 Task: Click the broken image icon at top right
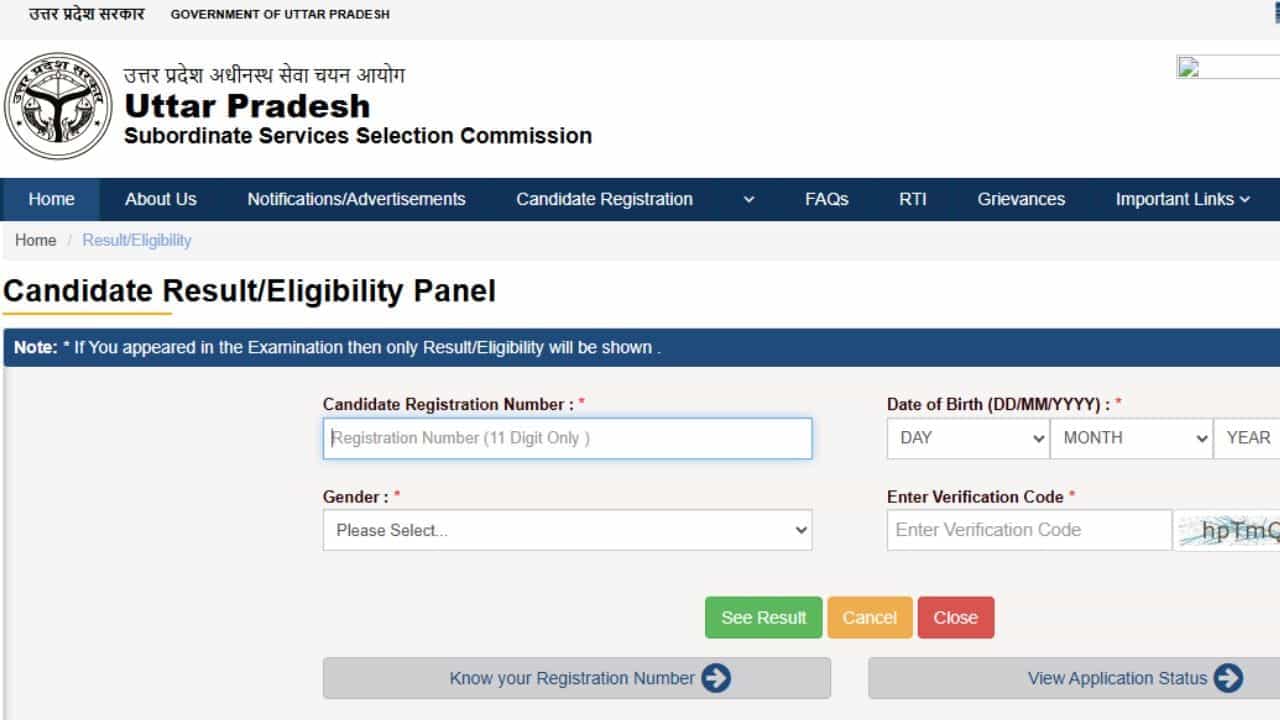click(x=1188, y=68)
